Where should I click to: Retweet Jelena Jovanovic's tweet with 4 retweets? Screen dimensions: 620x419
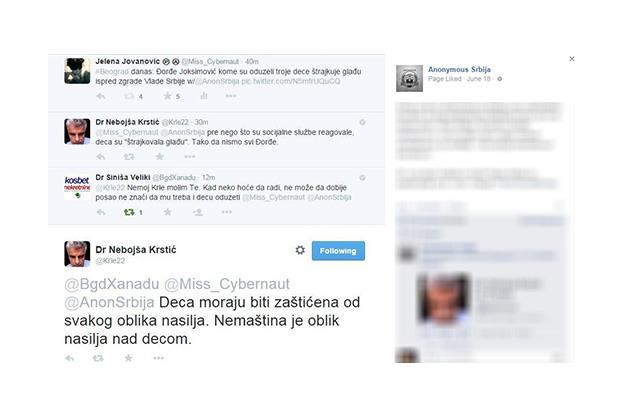point(129,96)
